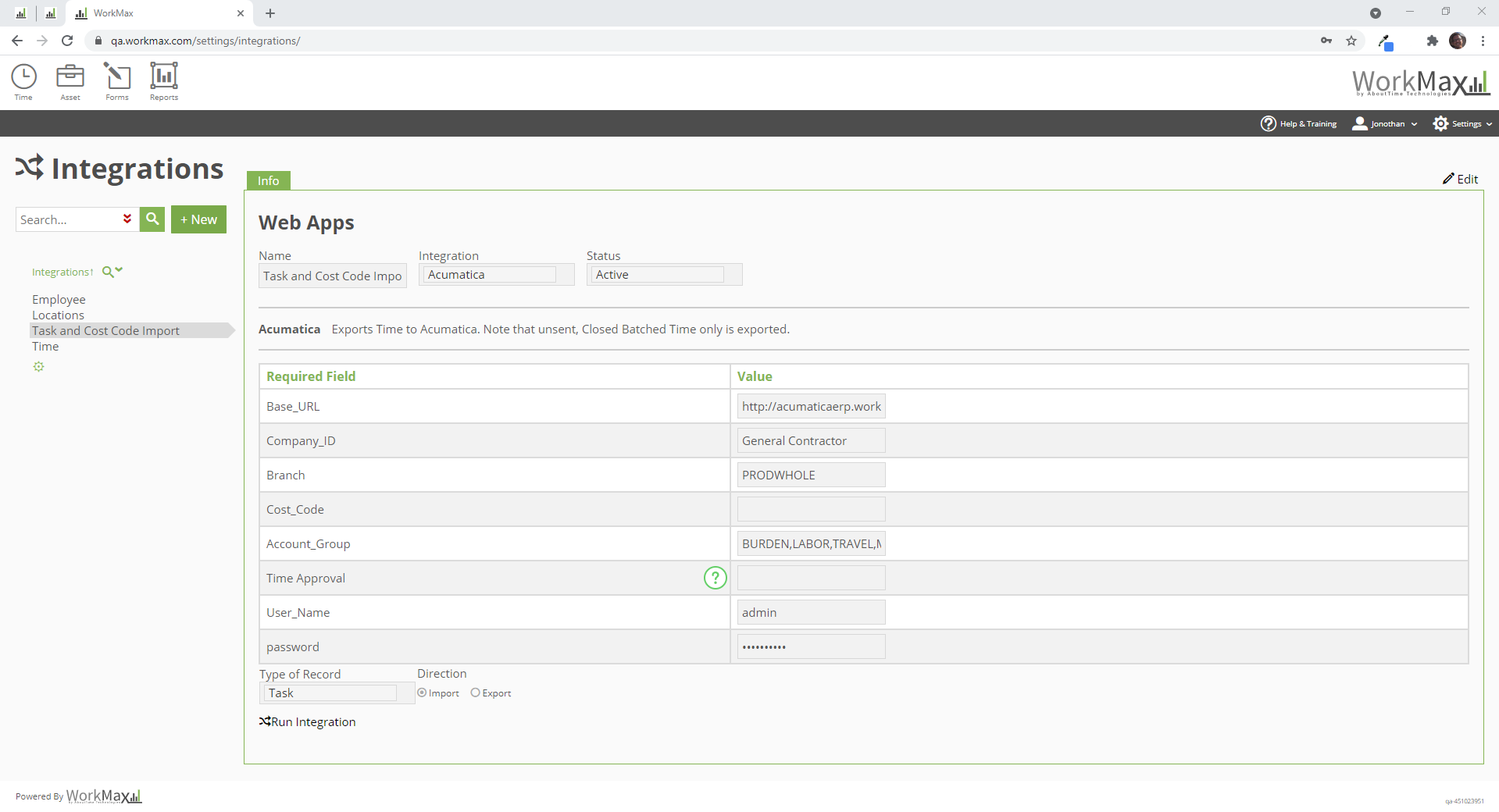Click the Branch value field

(x=812, y=475)
